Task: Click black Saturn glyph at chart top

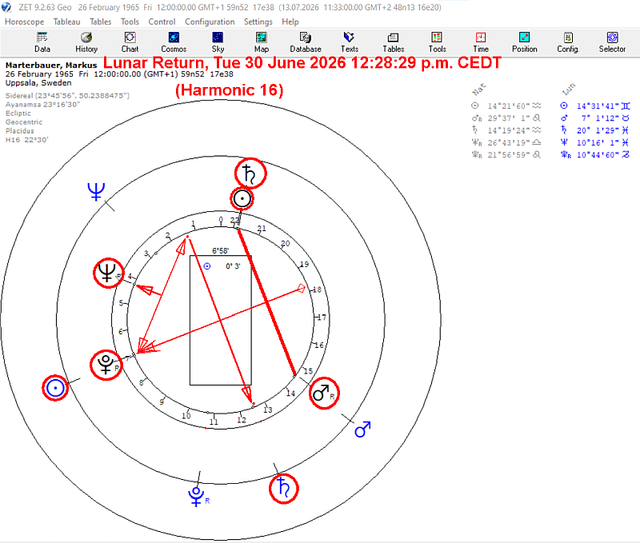Action: [x=250, y=173]
